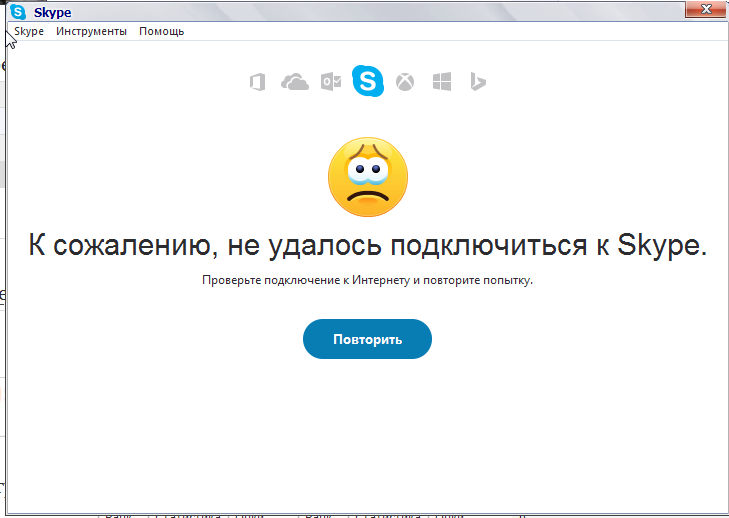Viewport: 729px width, 518px height.
Task: Select the Bing icon
Action: (478, 82)
